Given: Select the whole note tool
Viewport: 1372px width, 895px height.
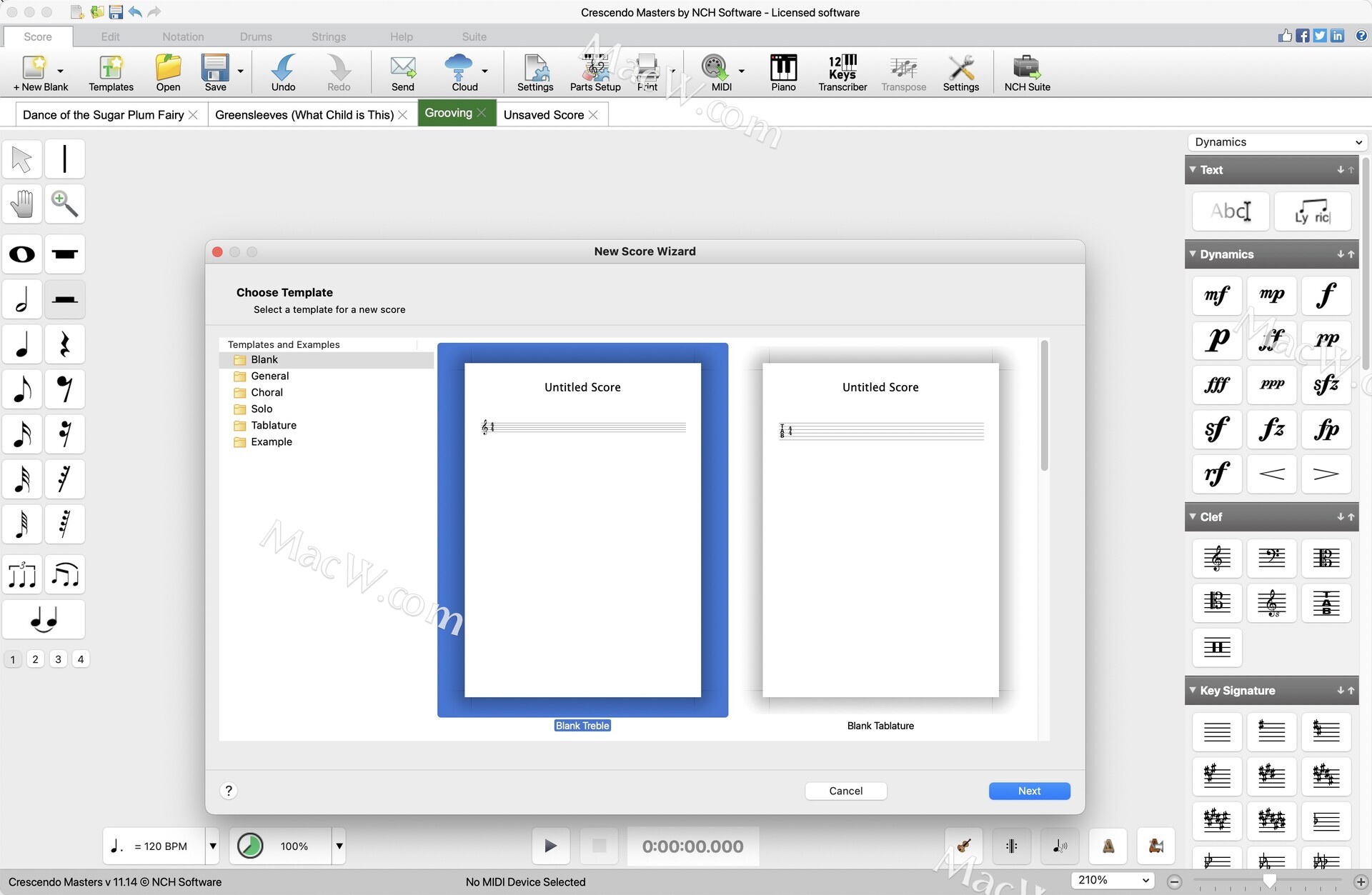Looking at the screenshot, I should point(22,254).
